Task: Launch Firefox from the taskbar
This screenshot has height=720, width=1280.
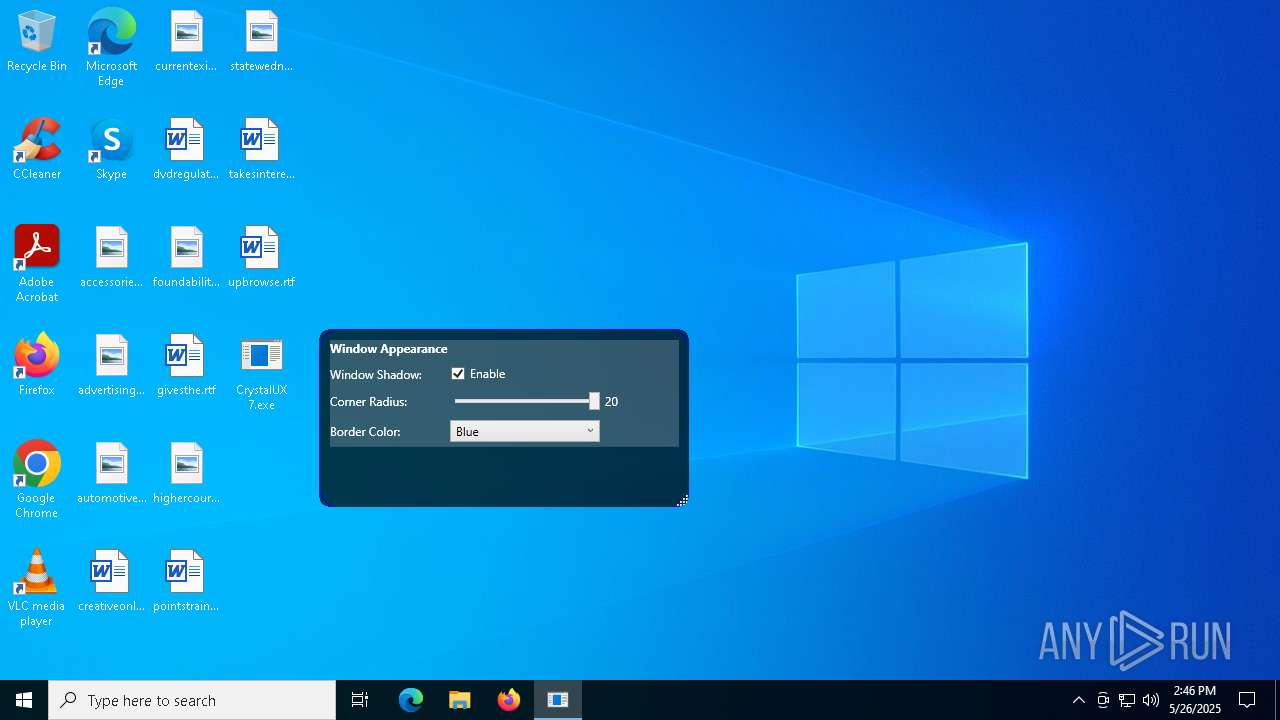Action: 509,700
